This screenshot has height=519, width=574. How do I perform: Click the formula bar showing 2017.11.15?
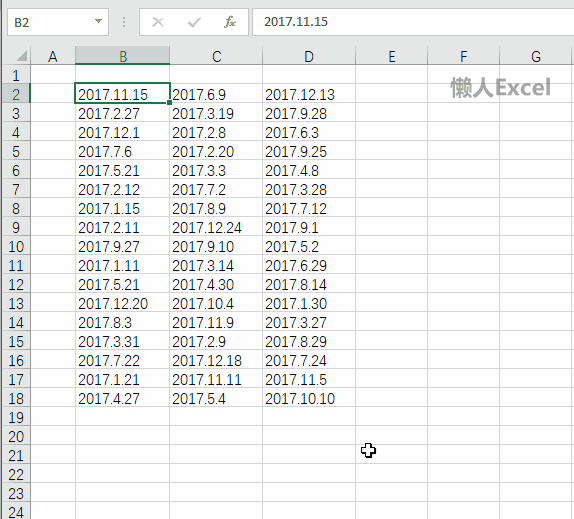(413, 22)
